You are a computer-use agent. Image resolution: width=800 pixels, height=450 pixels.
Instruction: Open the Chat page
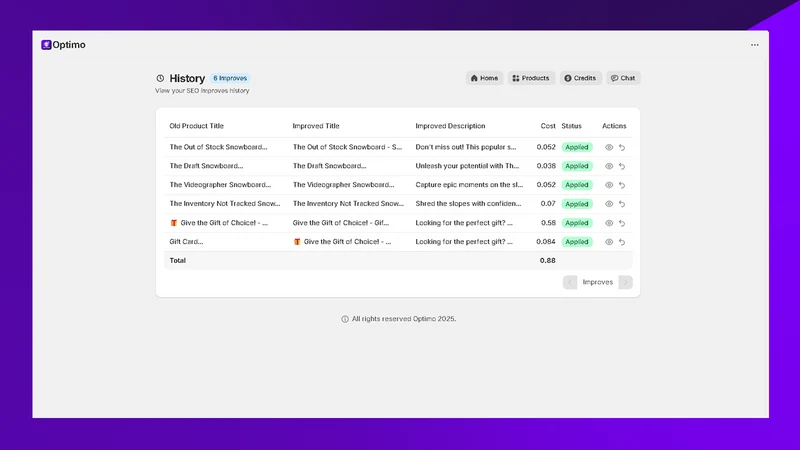pyautogui.click(x=623, y=78)
